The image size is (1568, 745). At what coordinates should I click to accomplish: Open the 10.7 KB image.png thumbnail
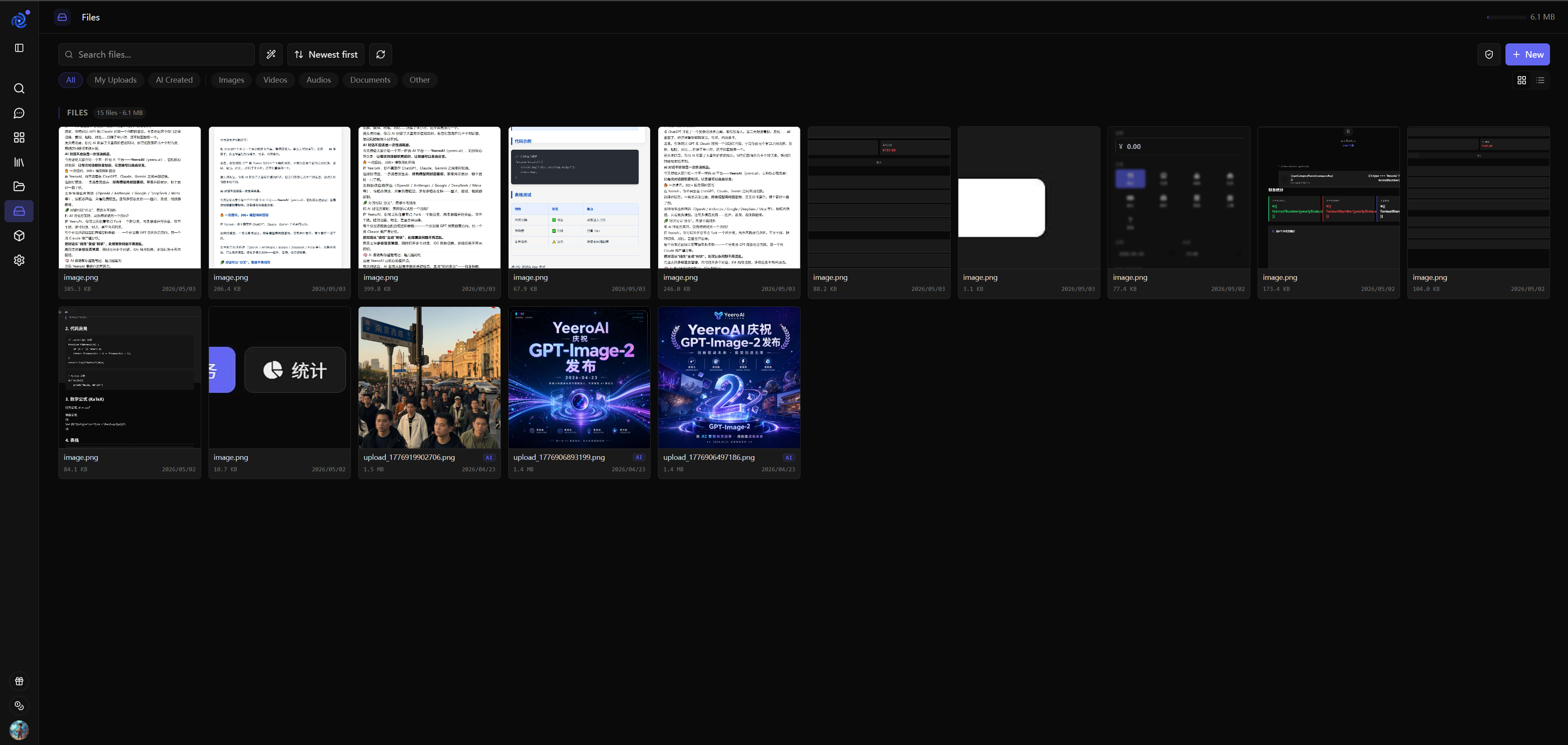(279, 378)
